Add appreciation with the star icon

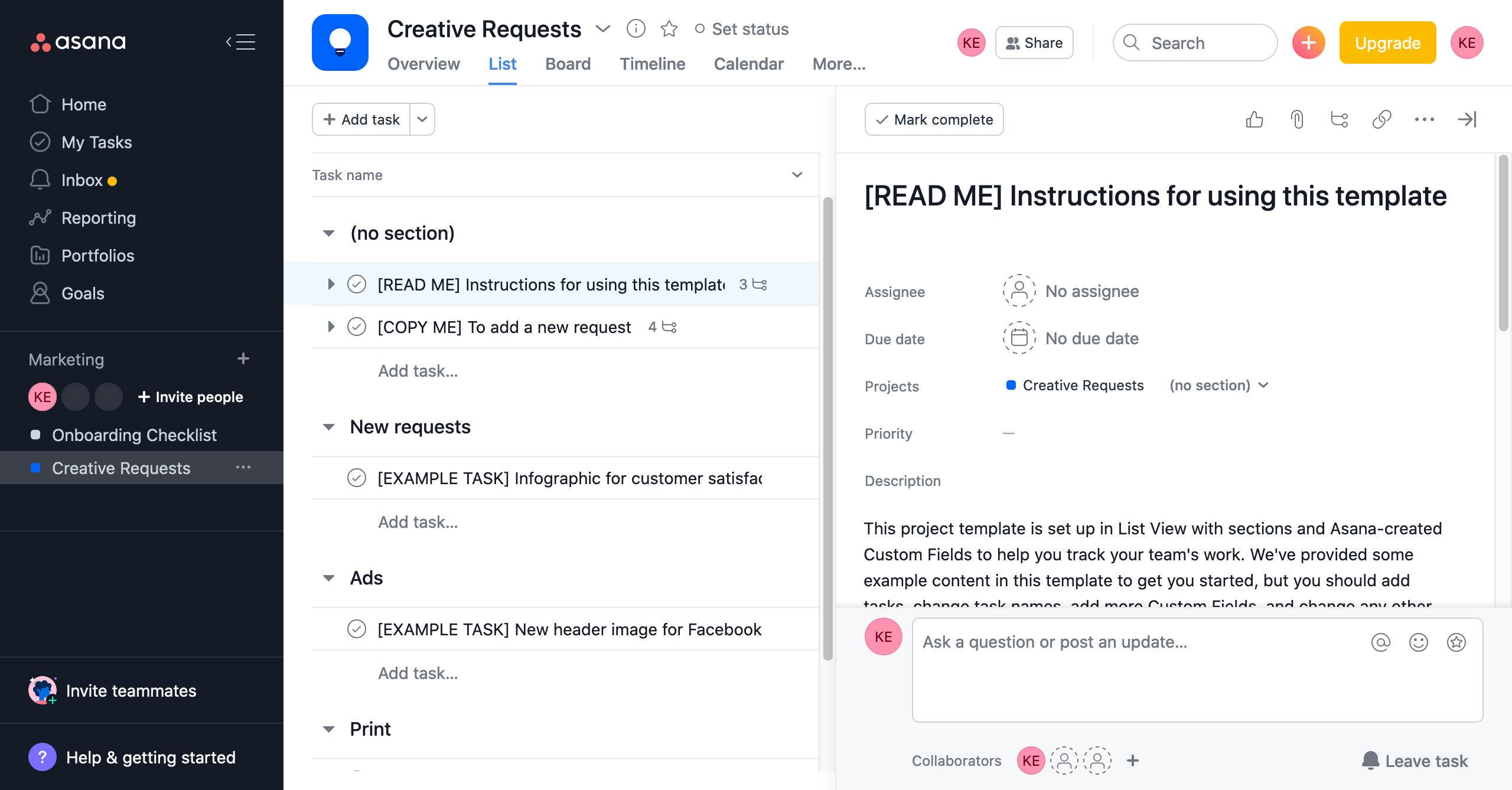coord(1456,642)
